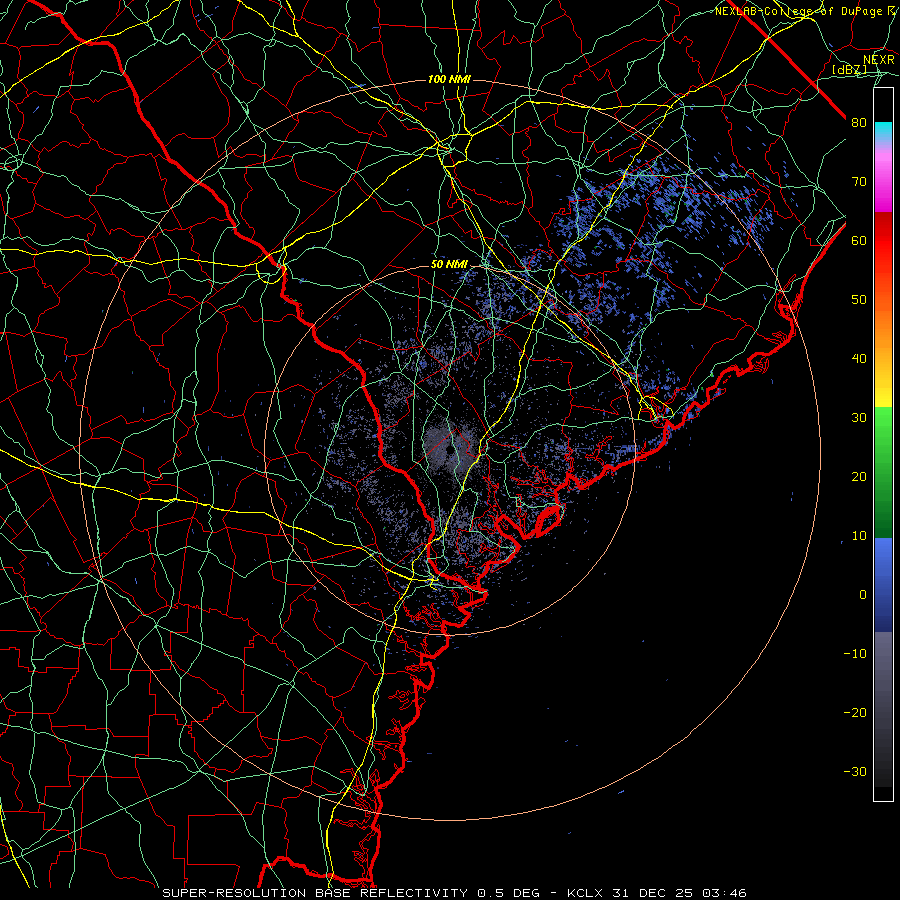Image resolution: width=900 pixels, height=900 pixels.
Task: Click the 50 NMI range ring label
Action: [449, 264]
